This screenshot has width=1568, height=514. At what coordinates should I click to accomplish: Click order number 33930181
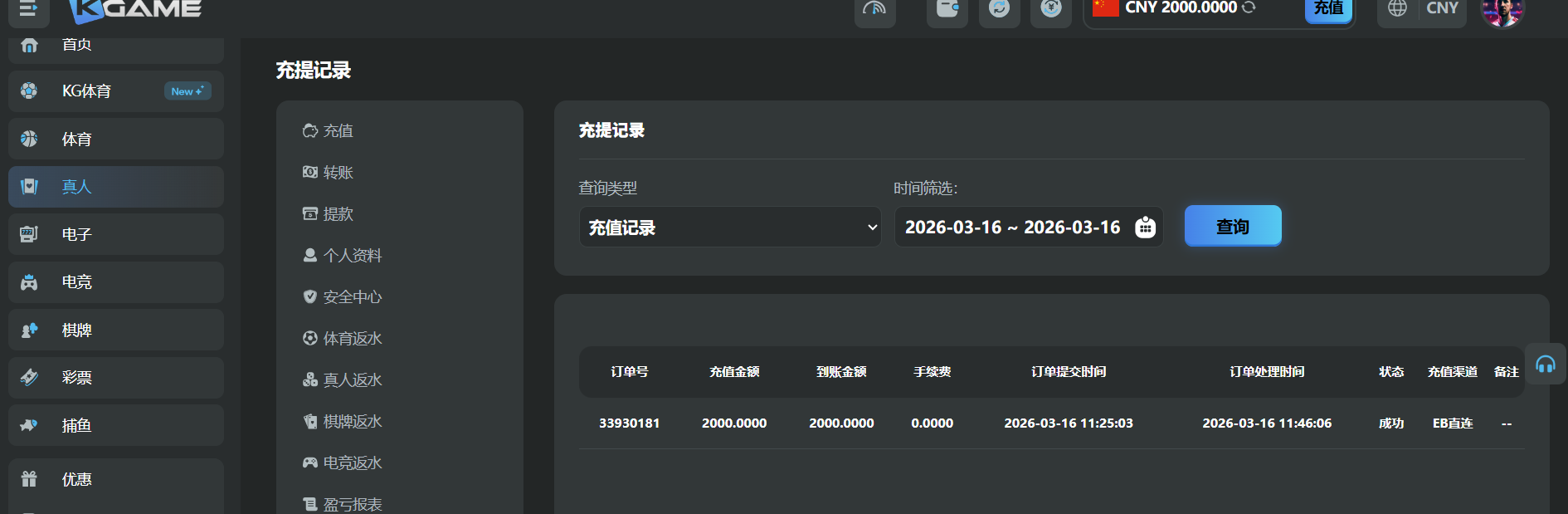[x=630, y=423]
